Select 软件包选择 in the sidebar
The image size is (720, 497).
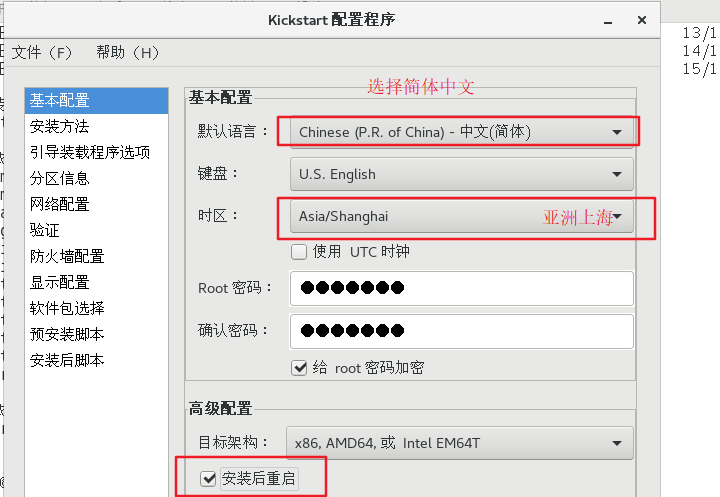[x=96, y=308]
